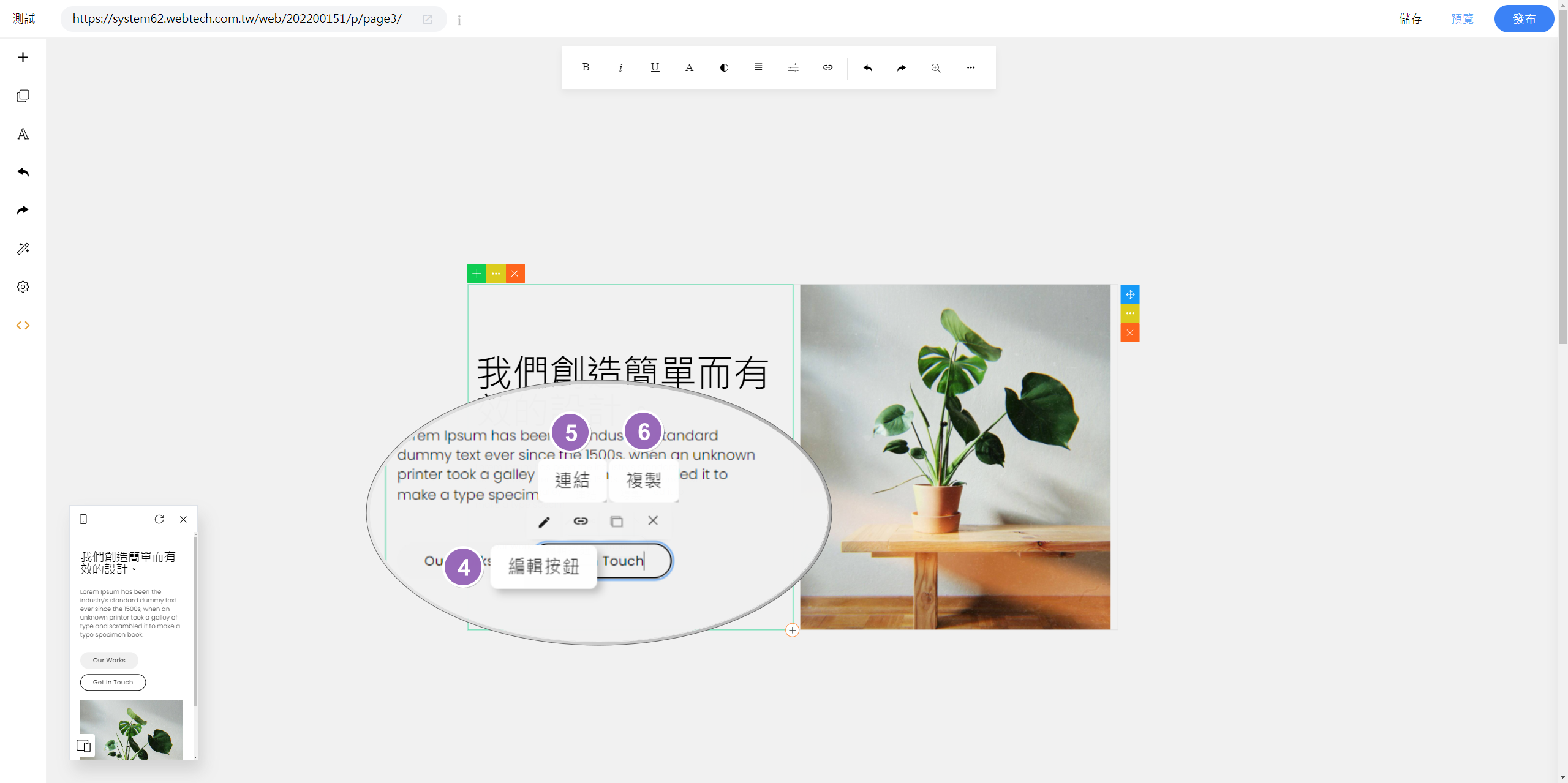Image resolution: width=1568 pixels, height=783 pixels.
Task: Toggle italic text formatting
Action: click(620, 67)
